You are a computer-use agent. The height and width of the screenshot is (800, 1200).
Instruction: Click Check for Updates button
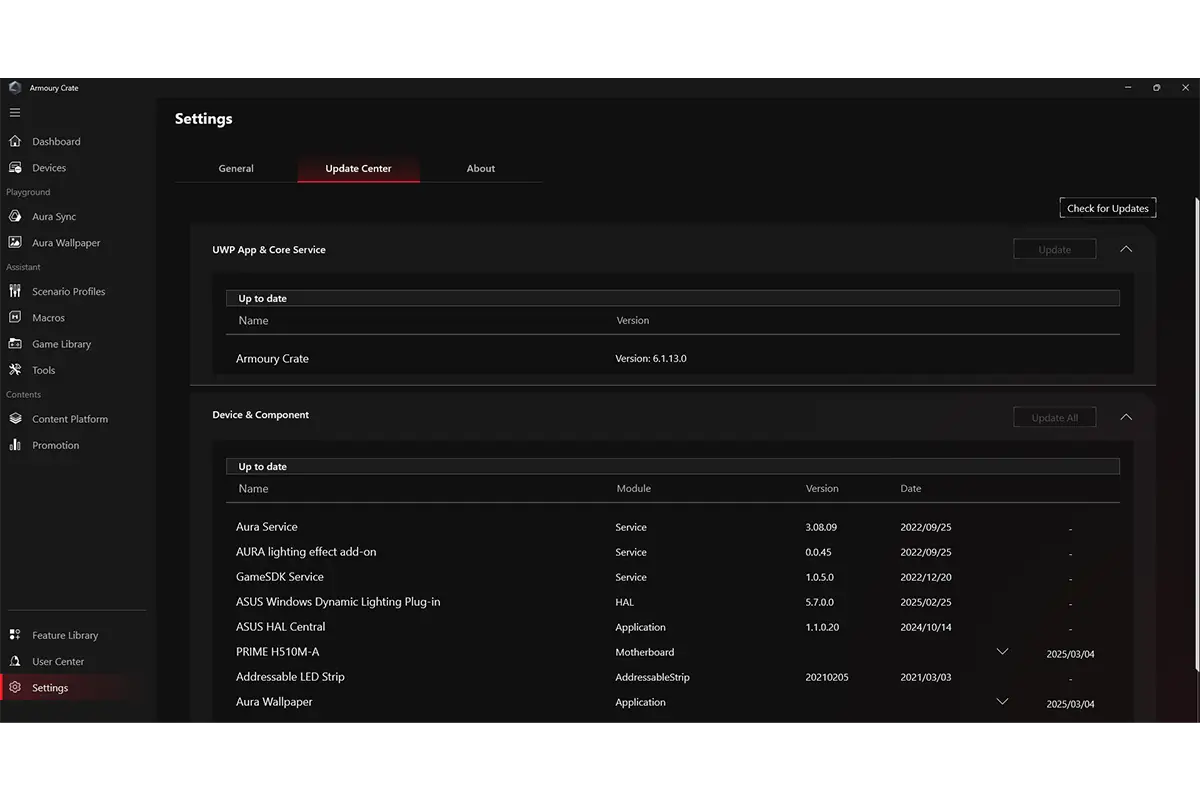pos(1108,208)
